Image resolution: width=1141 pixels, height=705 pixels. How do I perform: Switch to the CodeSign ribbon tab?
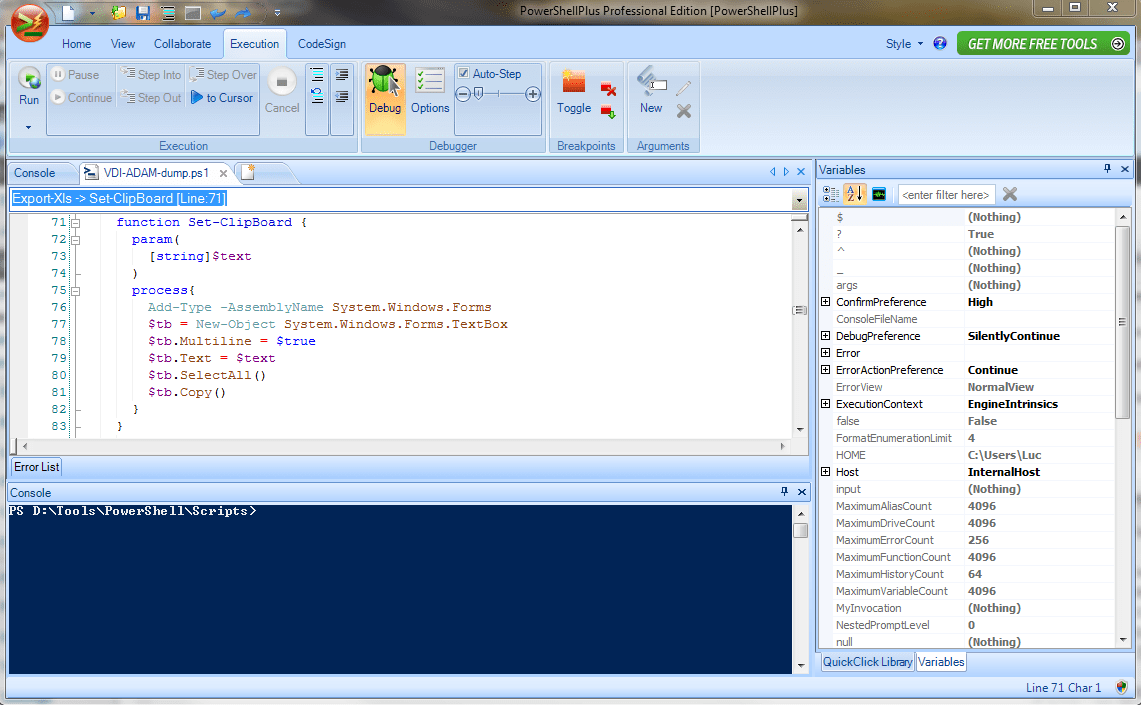[320, 44]
